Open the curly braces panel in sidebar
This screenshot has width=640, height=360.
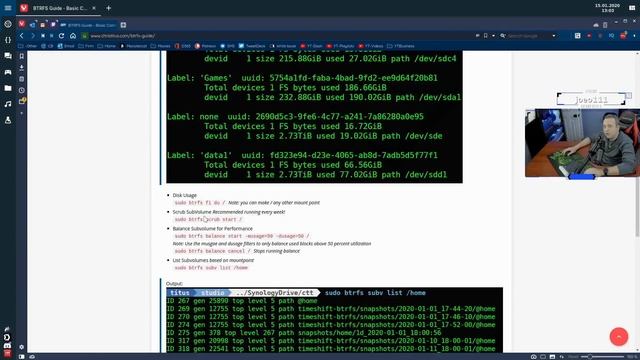tap(8, 40)
